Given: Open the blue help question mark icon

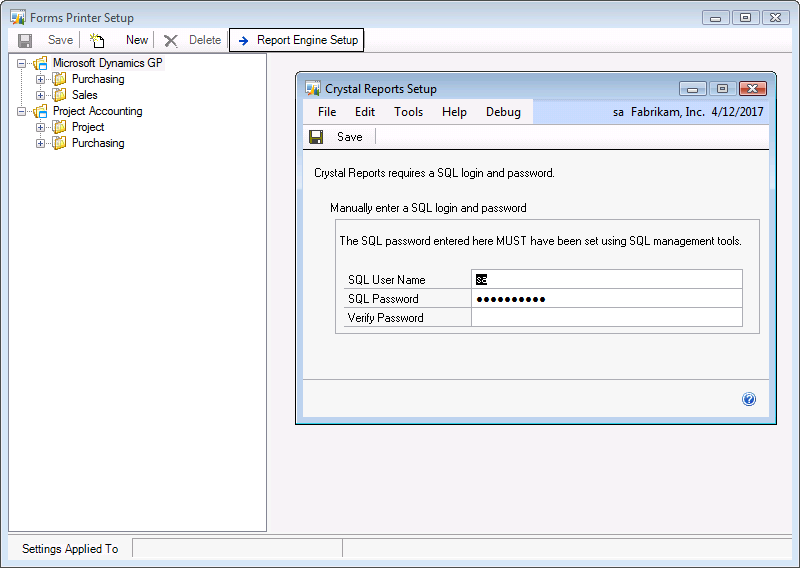Looking at the screenshot, I should [748, 399].
